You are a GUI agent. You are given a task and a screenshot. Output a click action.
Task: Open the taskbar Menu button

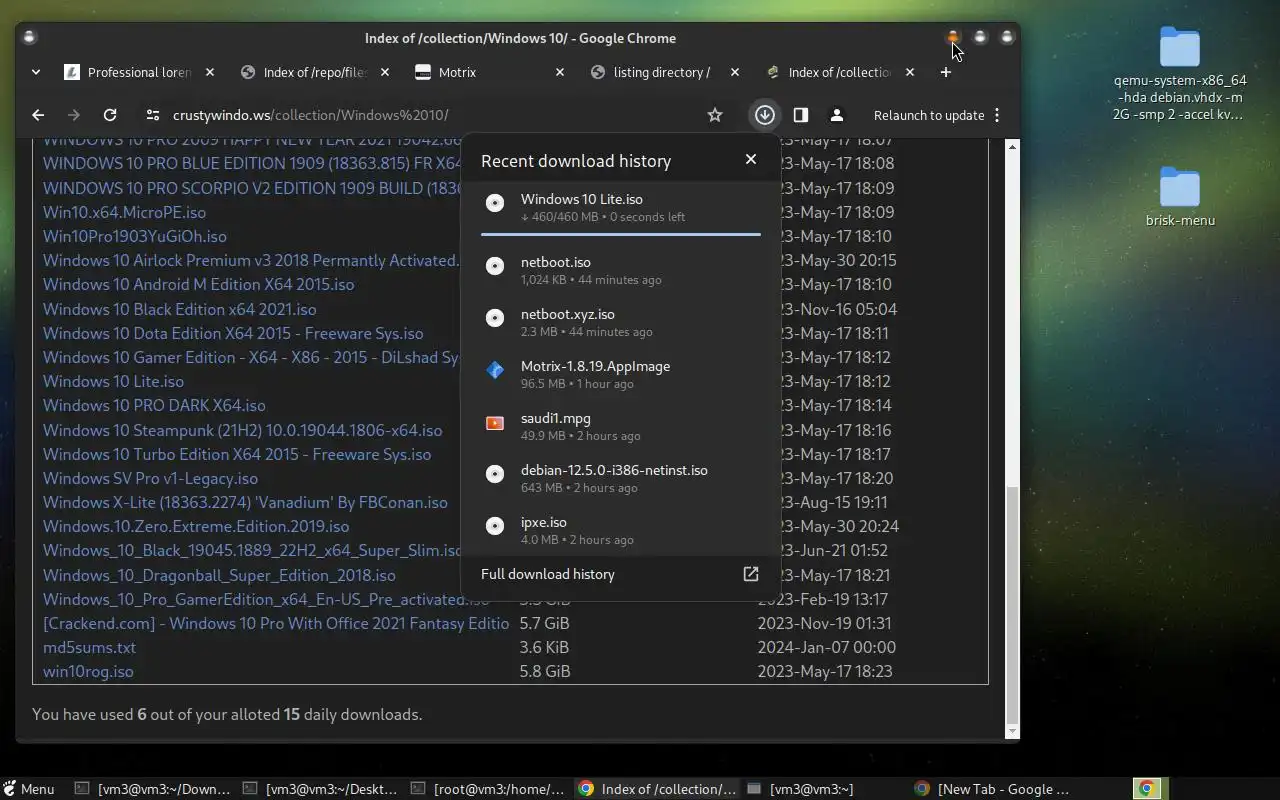pyautogui.click(x=28, y=789)
